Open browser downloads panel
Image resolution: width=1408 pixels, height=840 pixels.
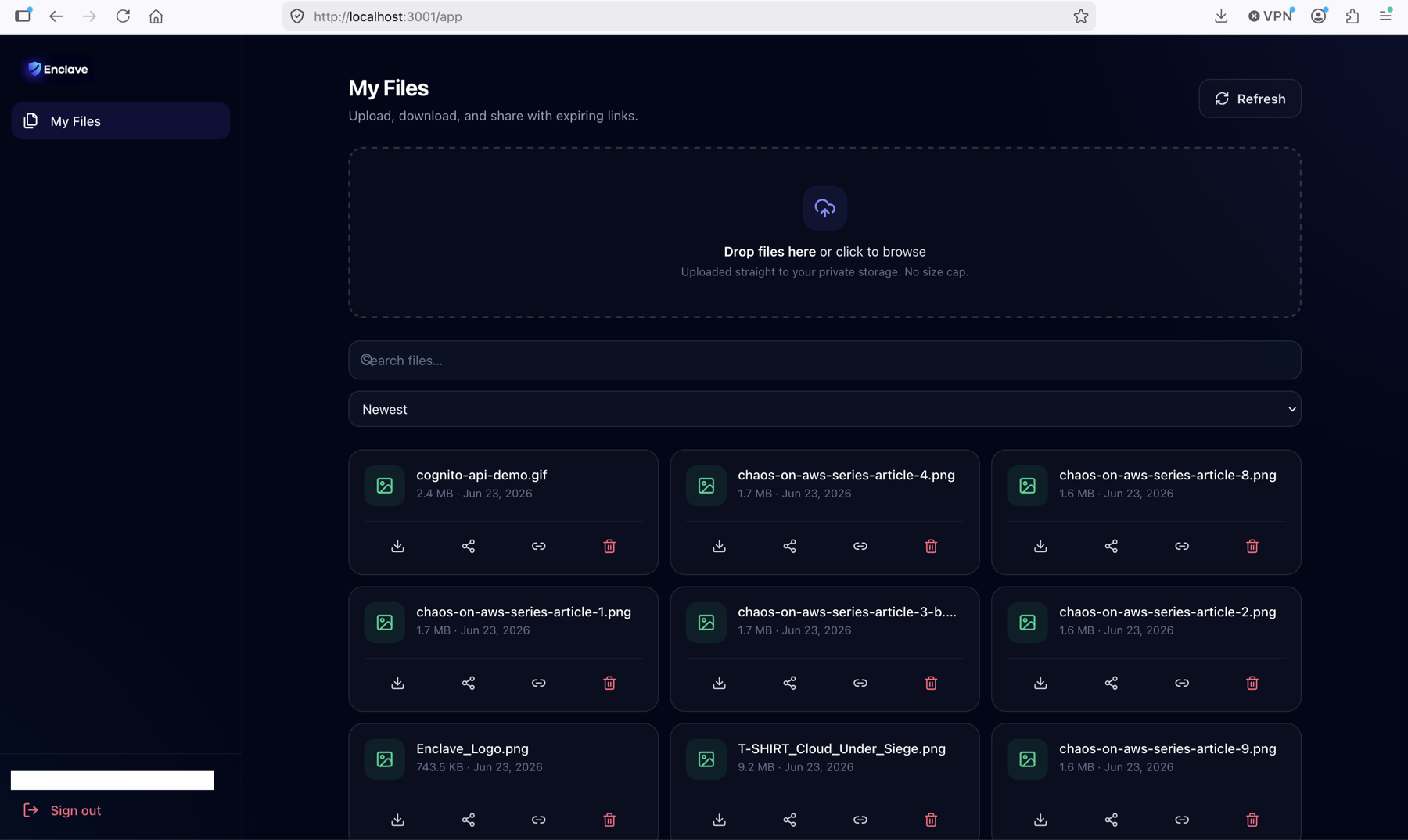pyautogui.click(x=1221, y=16)
